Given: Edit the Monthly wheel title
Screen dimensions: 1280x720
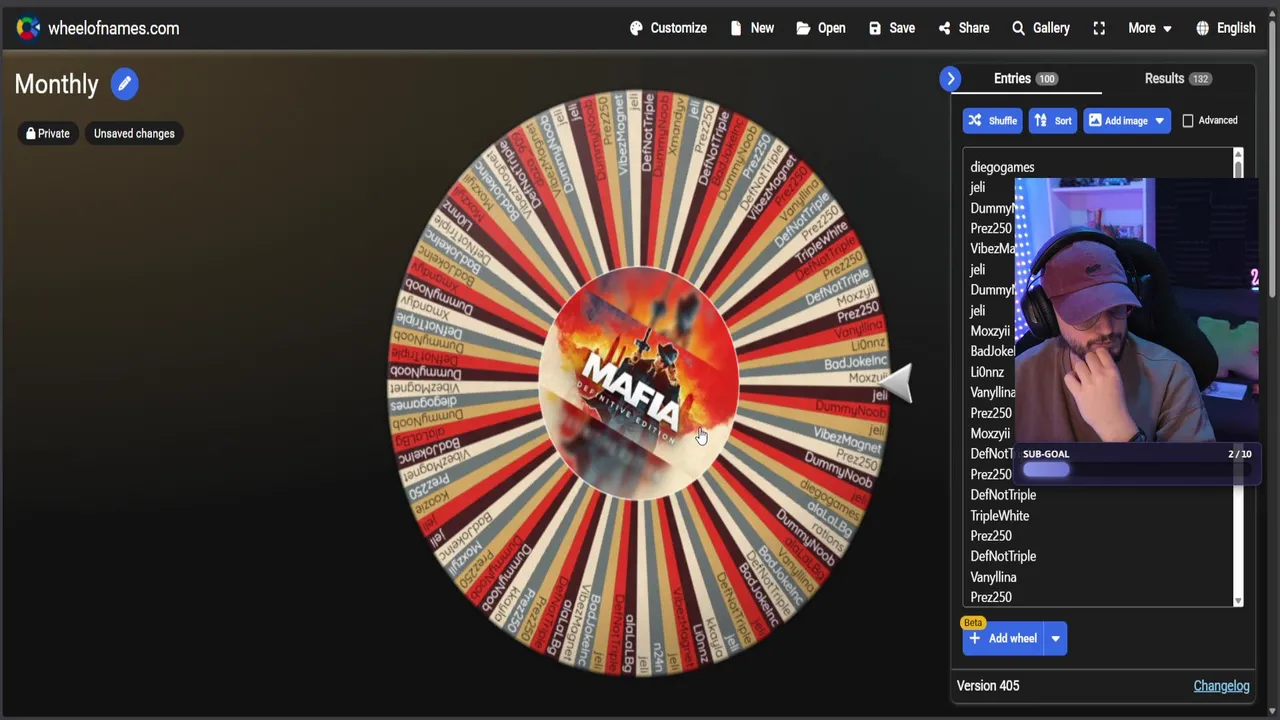Looking at the screenshot, I should (124, 84).
